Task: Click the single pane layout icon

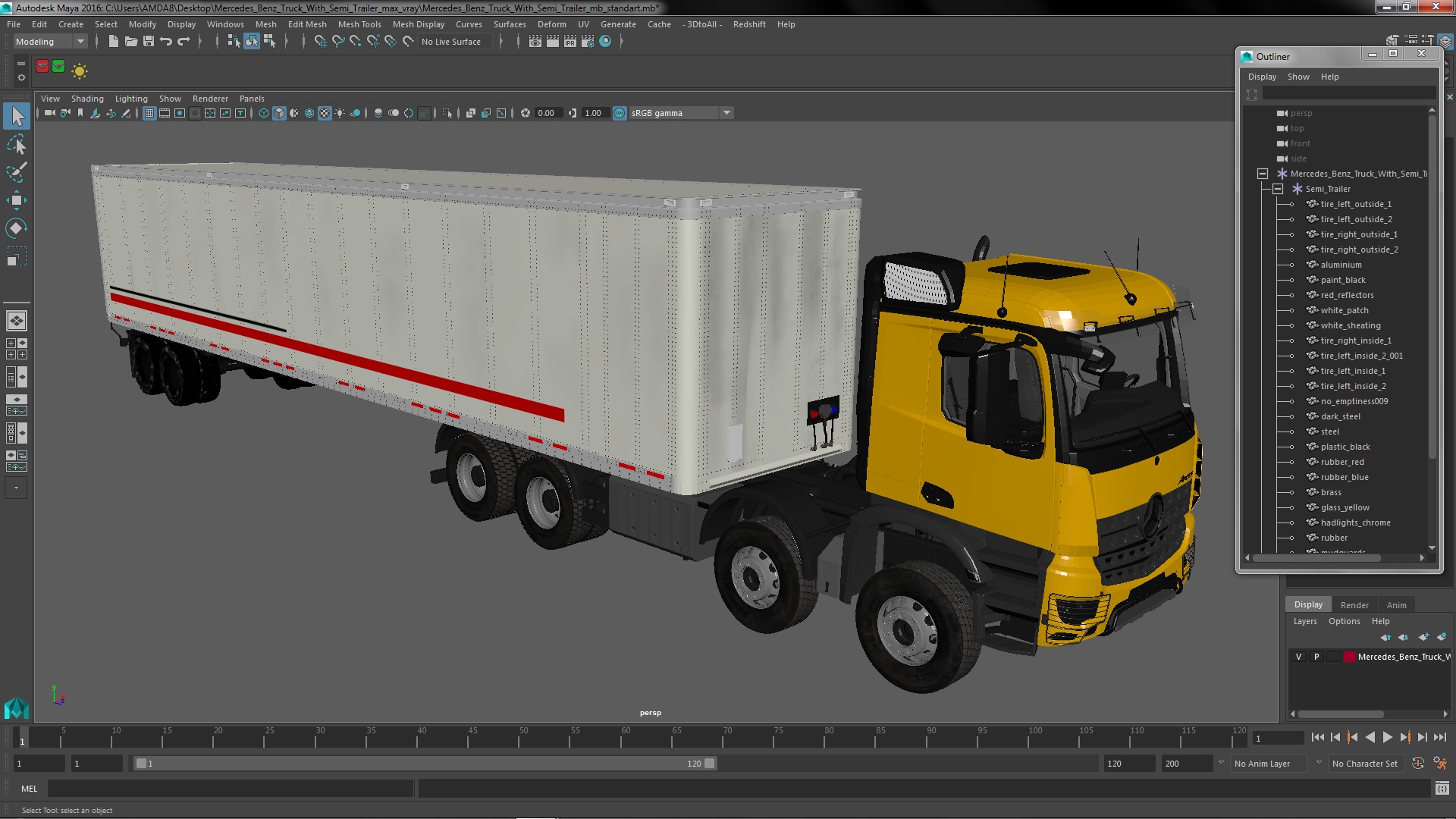Action: click(17, 321)
